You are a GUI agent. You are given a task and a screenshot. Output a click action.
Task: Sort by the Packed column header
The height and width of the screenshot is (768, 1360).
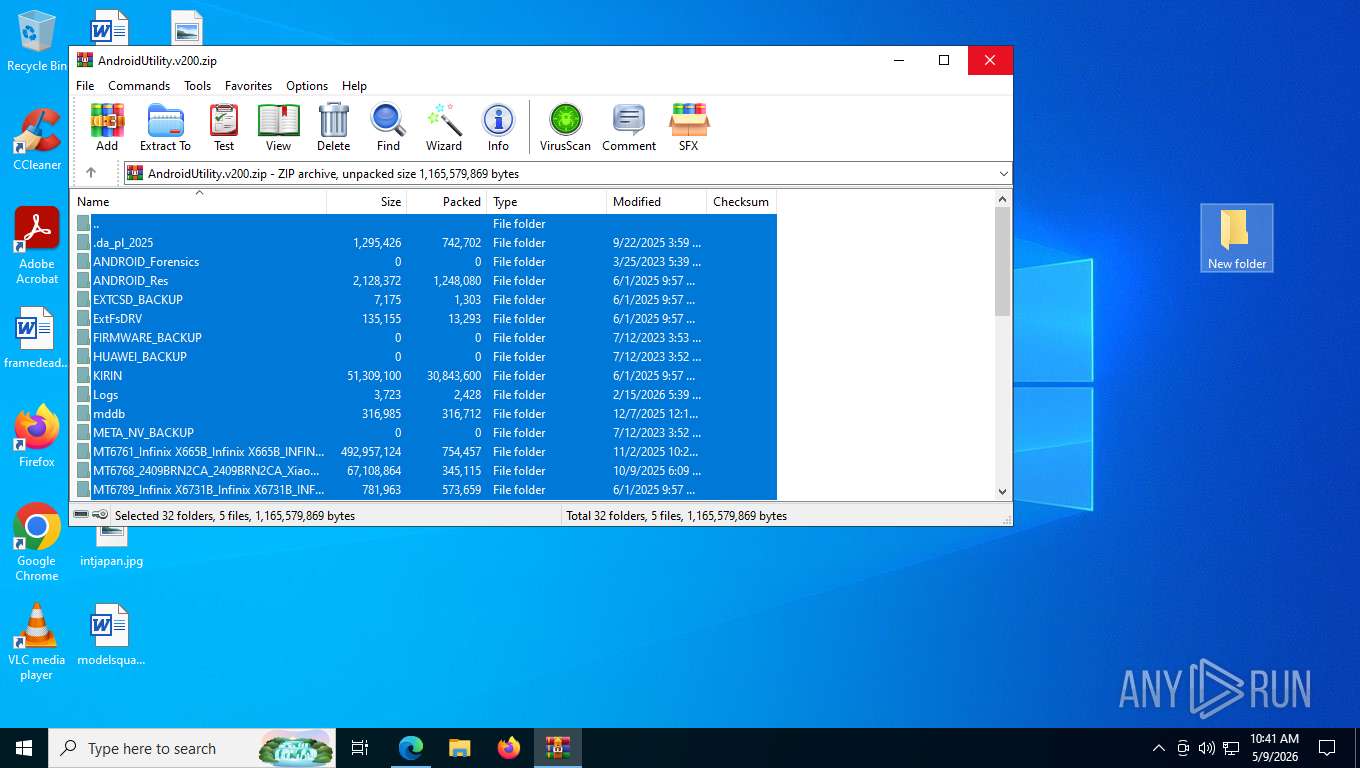(x=447, y=202)
